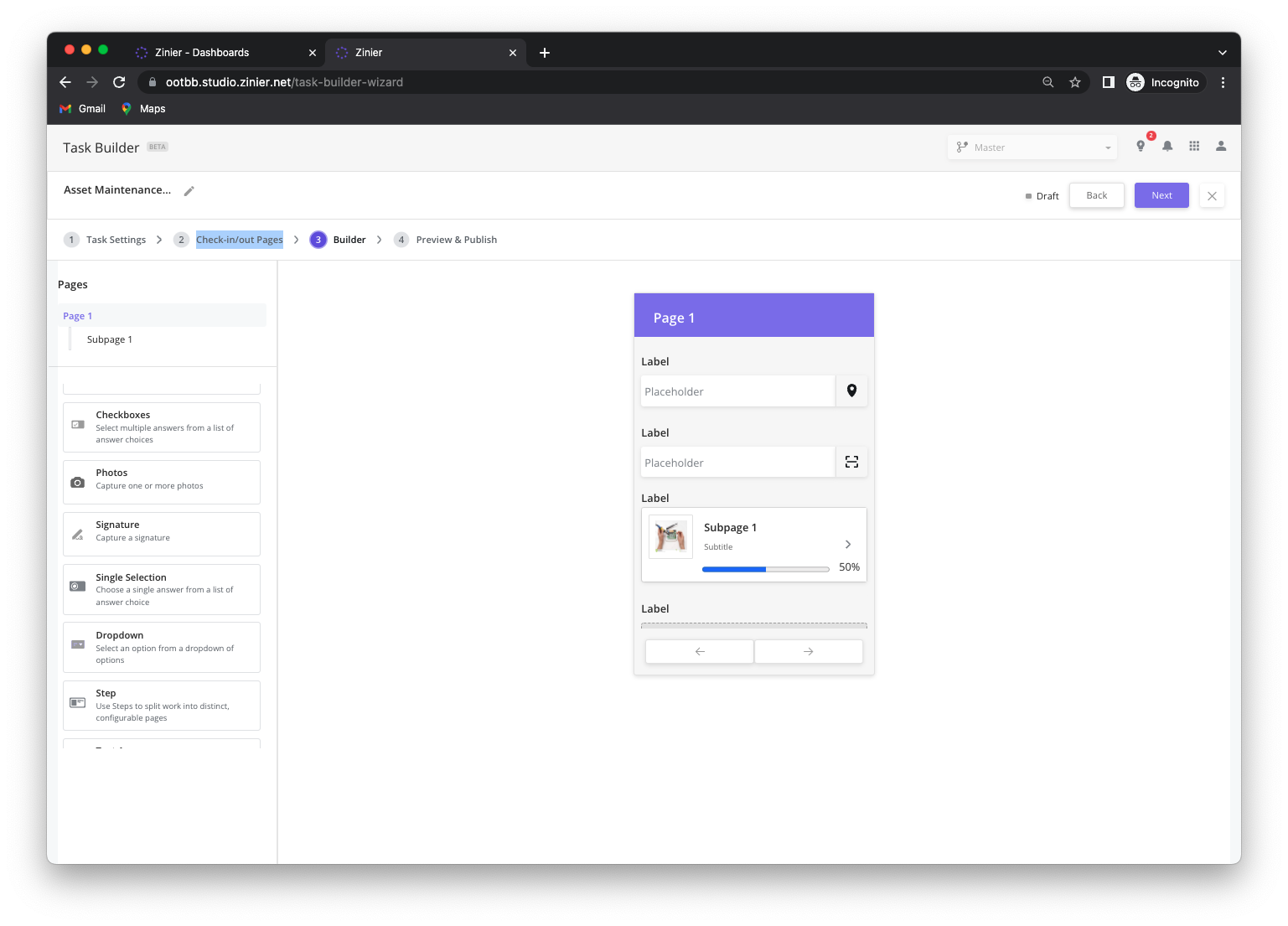Image resolution: width=1288 pixels, height=926 pixels.
Task: Click the Subpage 1 thumbnail image
Action: coord(670,536)
